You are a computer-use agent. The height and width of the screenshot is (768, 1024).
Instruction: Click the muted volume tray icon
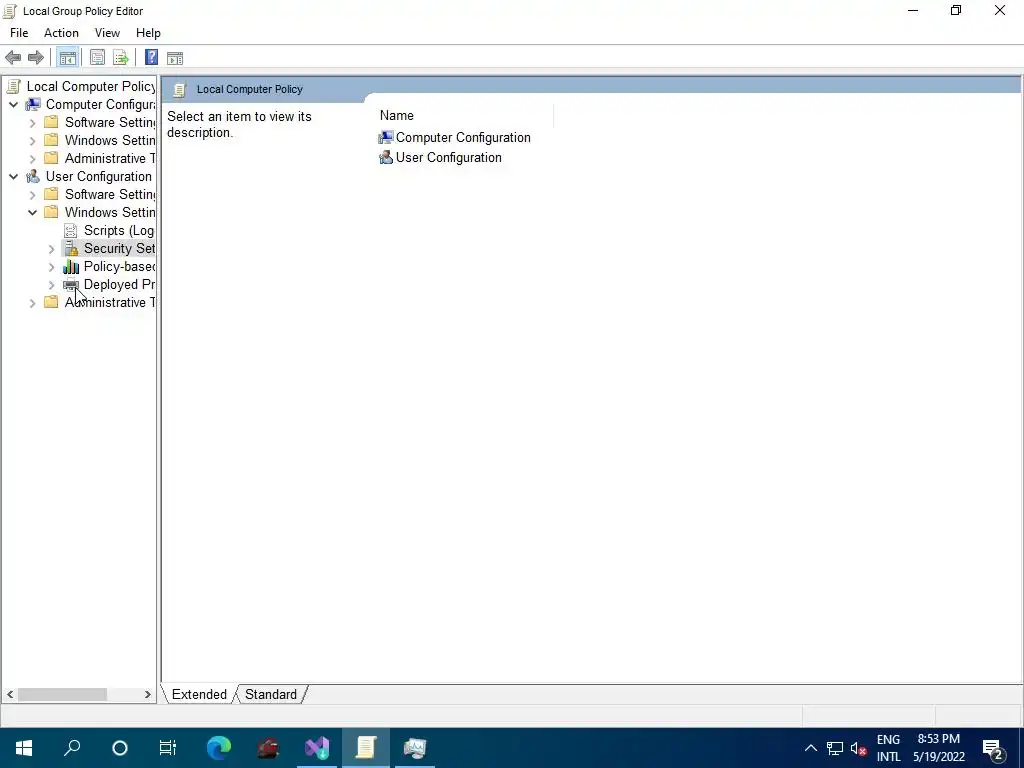pos(858,748)
